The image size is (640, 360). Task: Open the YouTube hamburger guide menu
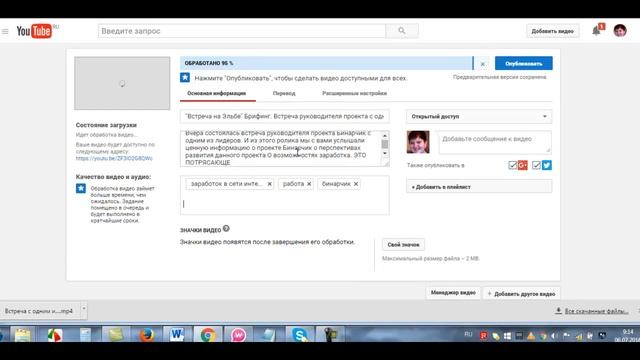(x=5, y=31)
